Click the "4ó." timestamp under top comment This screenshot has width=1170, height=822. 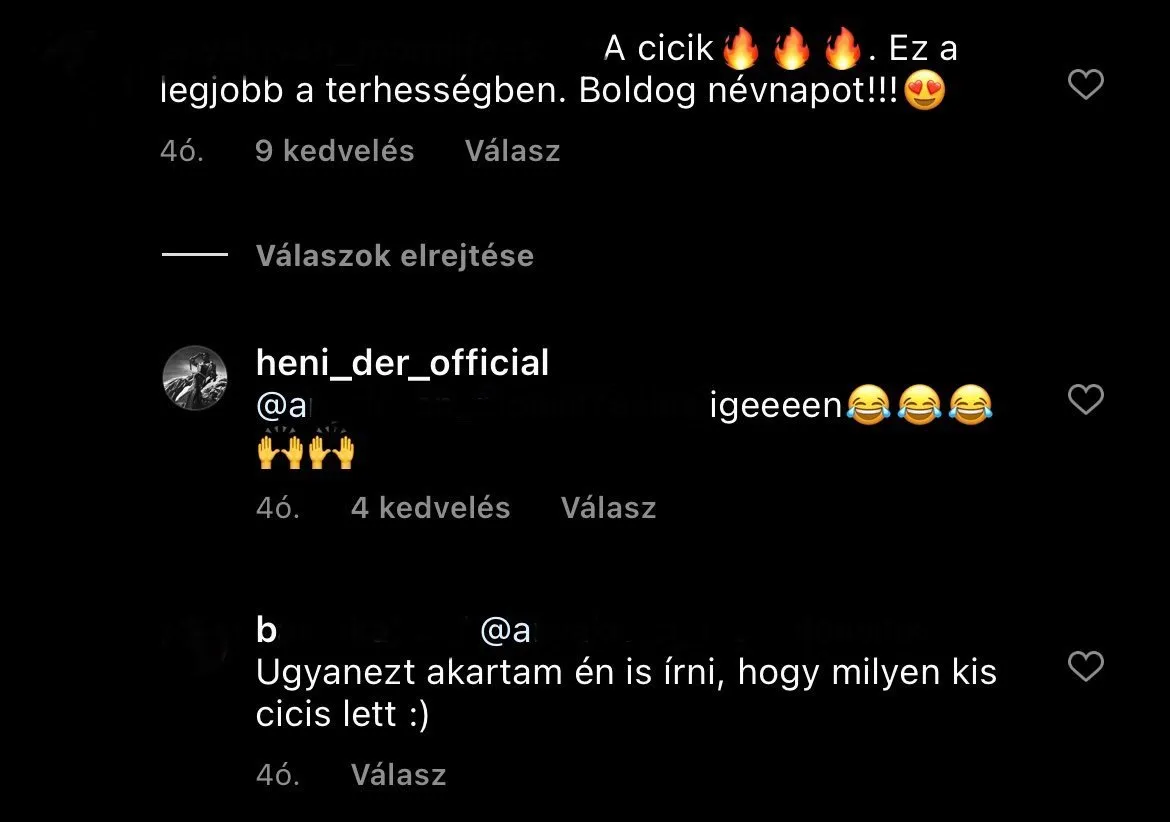[182, 151]
